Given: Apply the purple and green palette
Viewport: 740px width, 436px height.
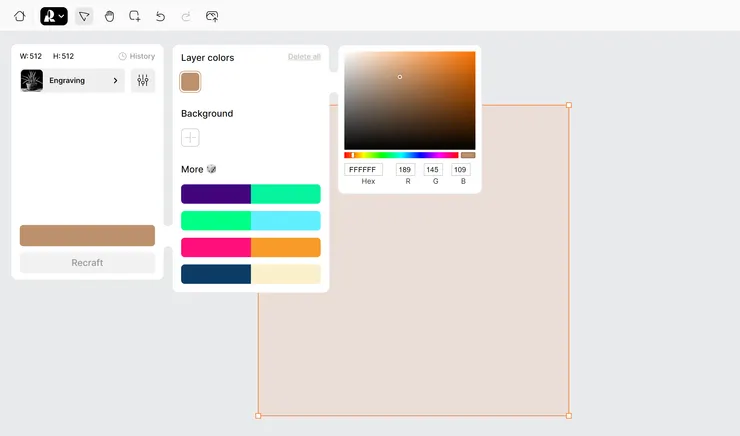Looking at the screenshot, I should click(251, 194).
